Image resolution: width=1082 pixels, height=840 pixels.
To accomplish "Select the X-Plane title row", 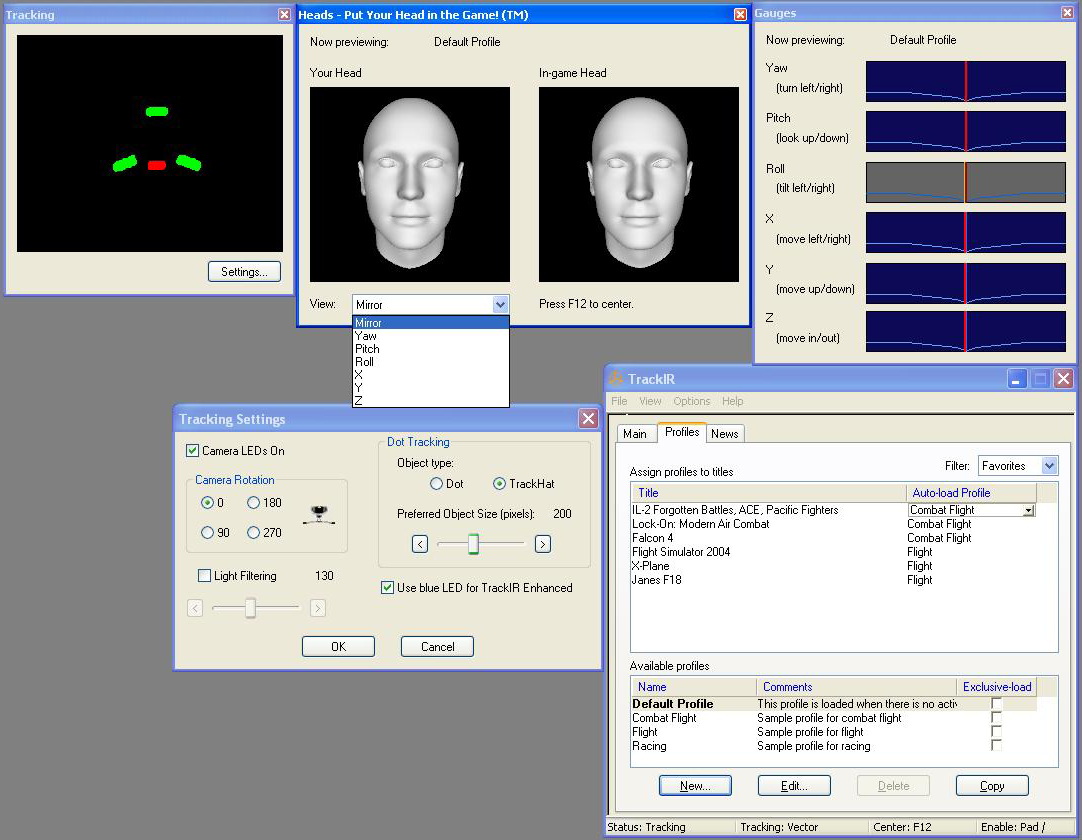I will [834, 566].
